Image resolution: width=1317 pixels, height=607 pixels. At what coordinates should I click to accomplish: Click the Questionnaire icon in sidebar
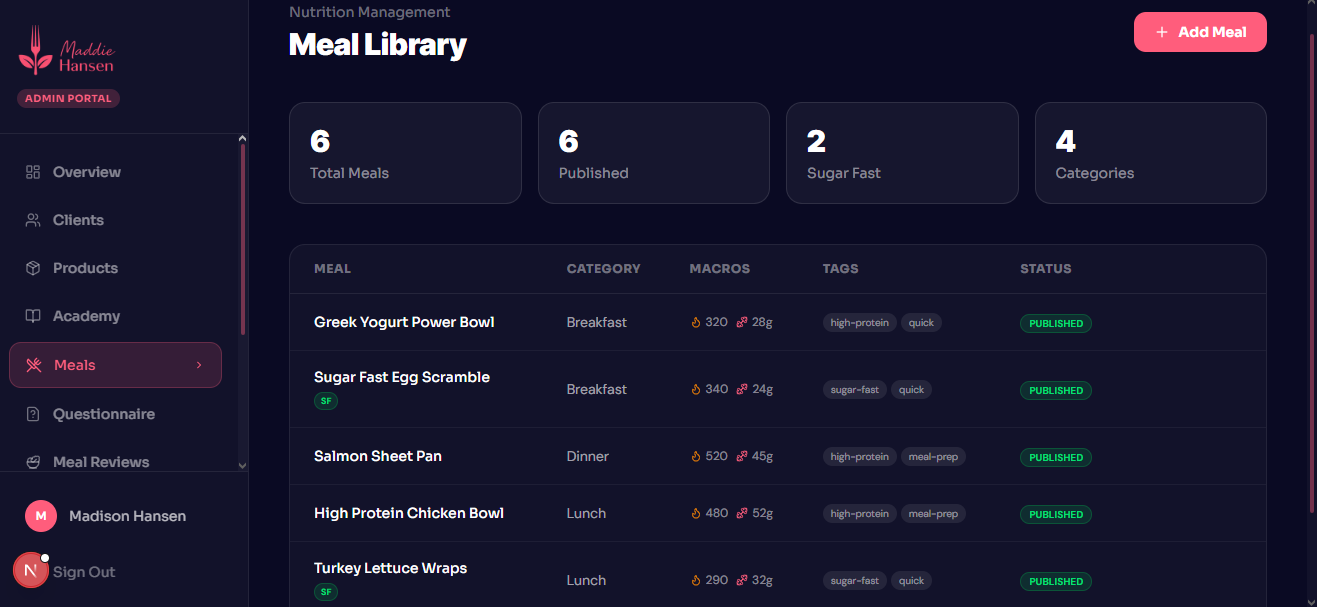point(33,414)
